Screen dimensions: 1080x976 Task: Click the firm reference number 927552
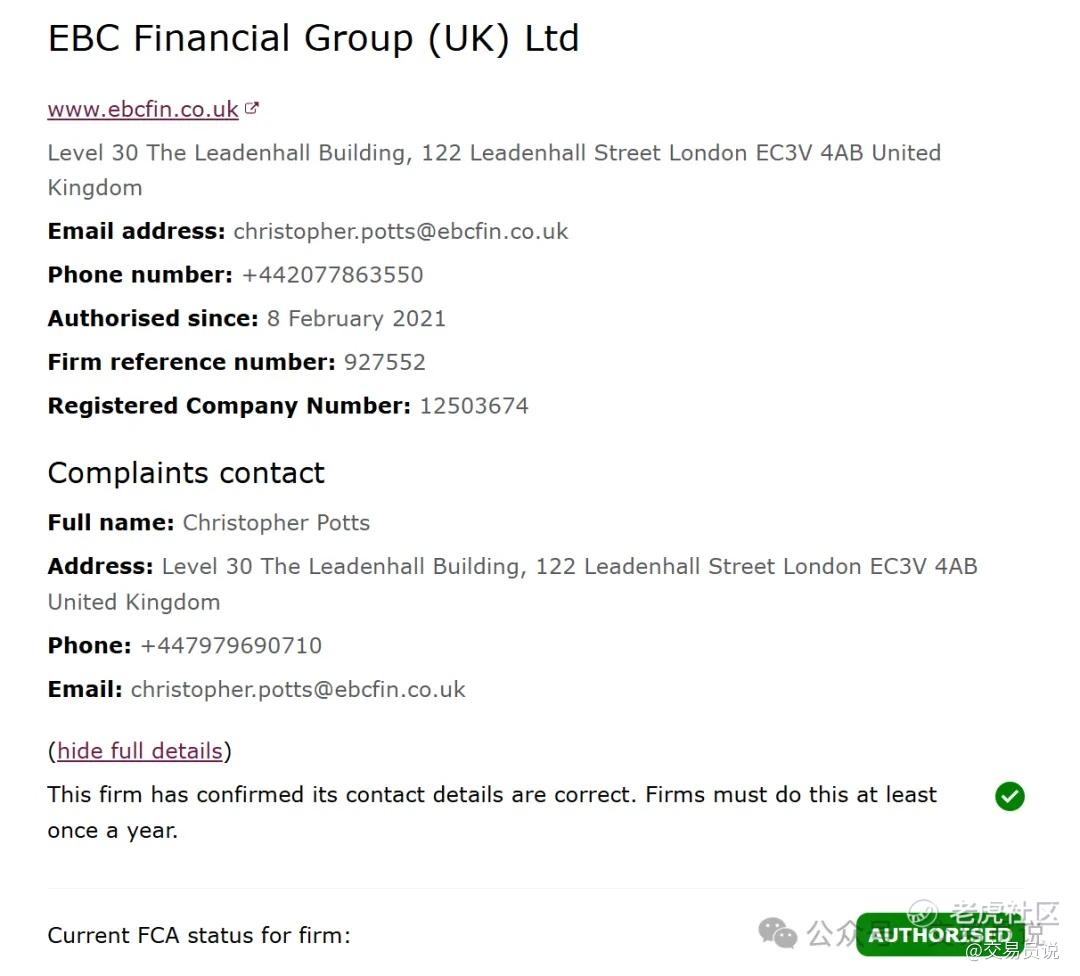(385, 362)
